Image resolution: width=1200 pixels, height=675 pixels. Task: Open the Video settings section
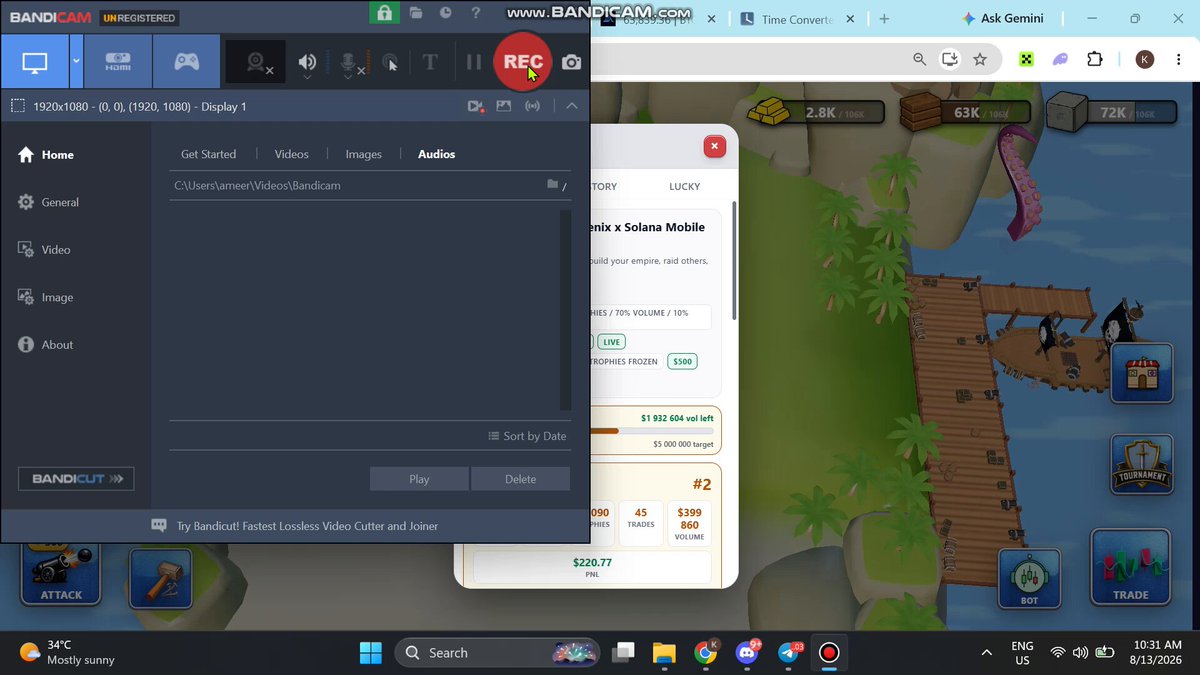[44, 250]
